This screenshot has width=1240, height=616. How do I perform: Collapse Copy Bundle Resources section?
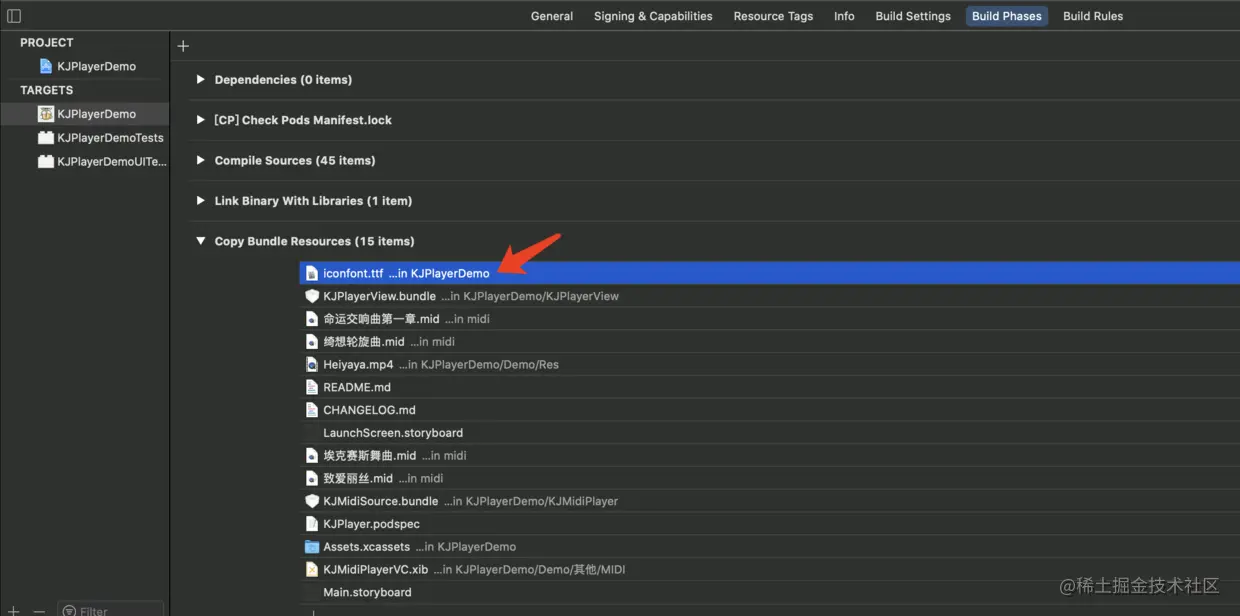click(201, 241)
